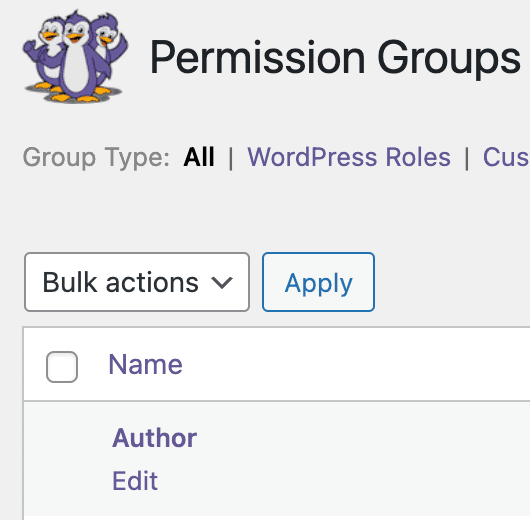Sort the table by Name column

click(x=145, y=364)
